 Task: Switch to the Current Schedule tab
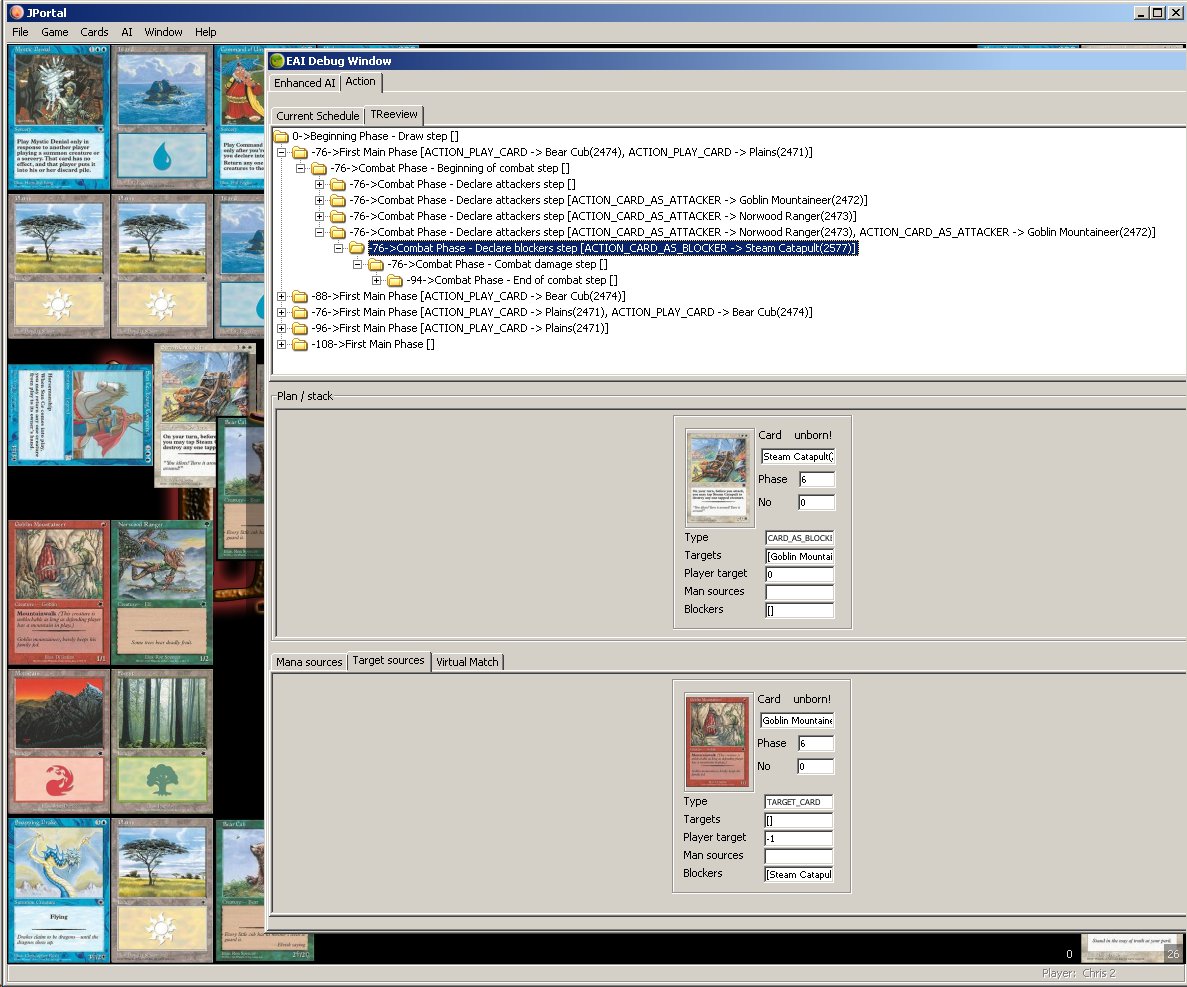[317, 116]
